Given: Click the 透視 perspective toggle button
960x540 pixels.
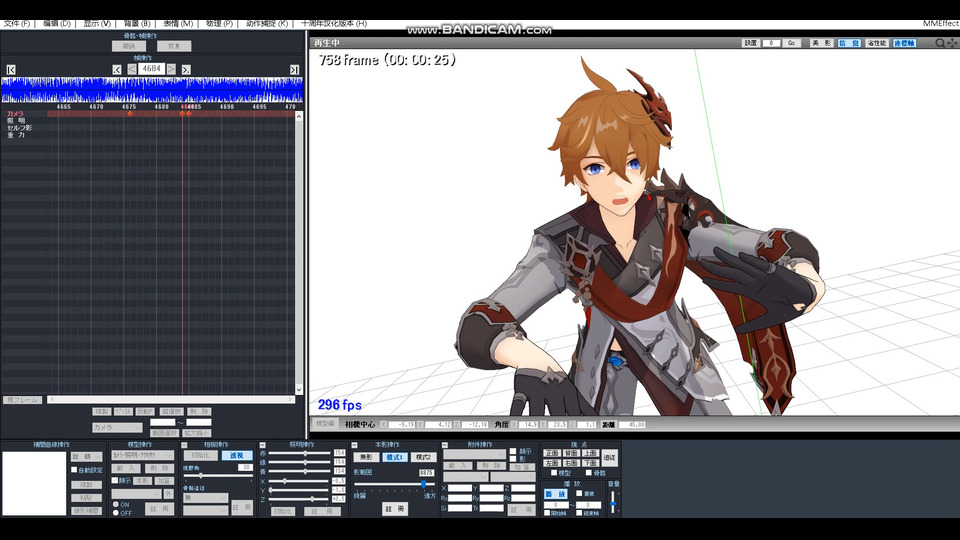Looking at the screenshot, I should pos(237,456).
